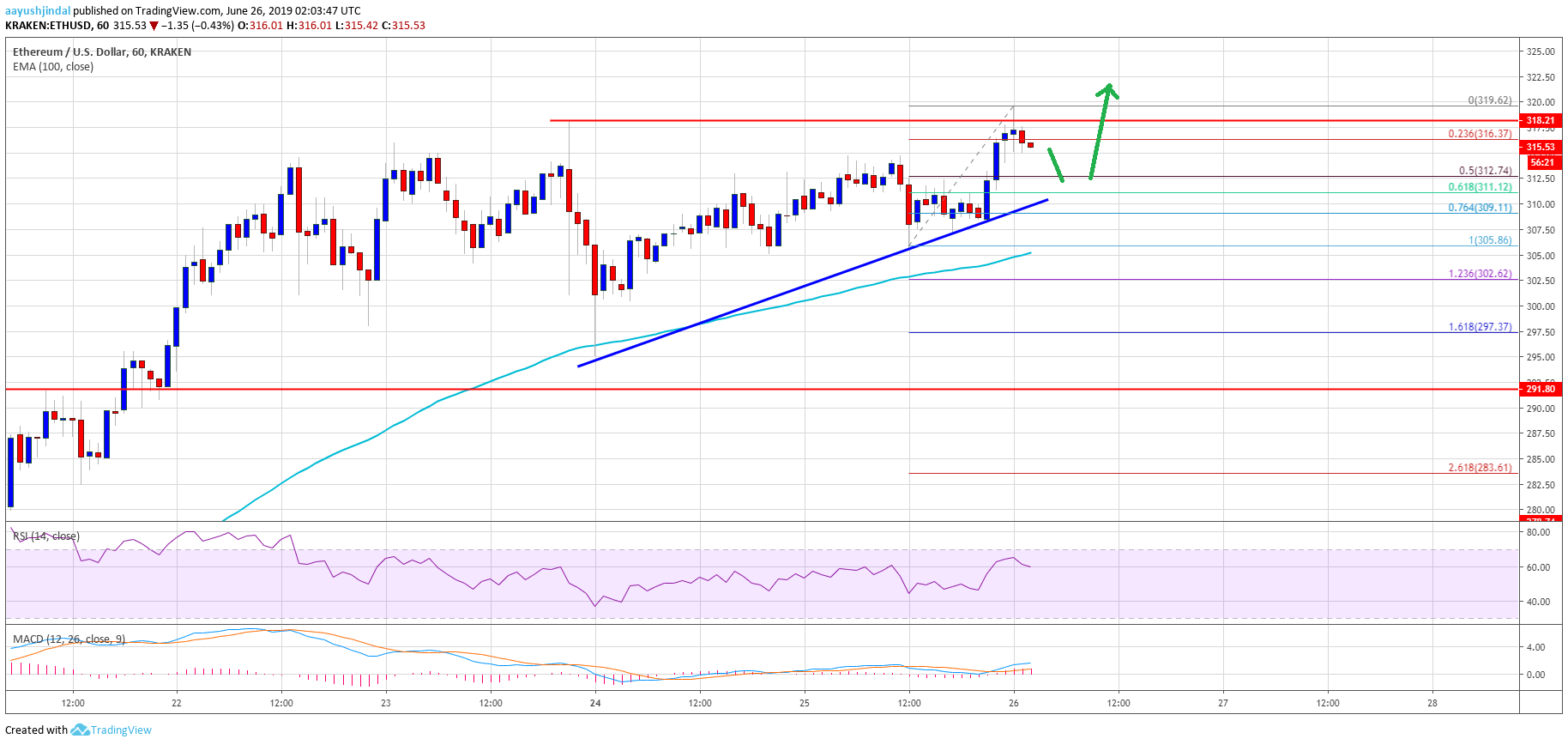Select the red resistance line at 318.21
The height and width of the screenshot is (745, 1568).
point(1034,120)
